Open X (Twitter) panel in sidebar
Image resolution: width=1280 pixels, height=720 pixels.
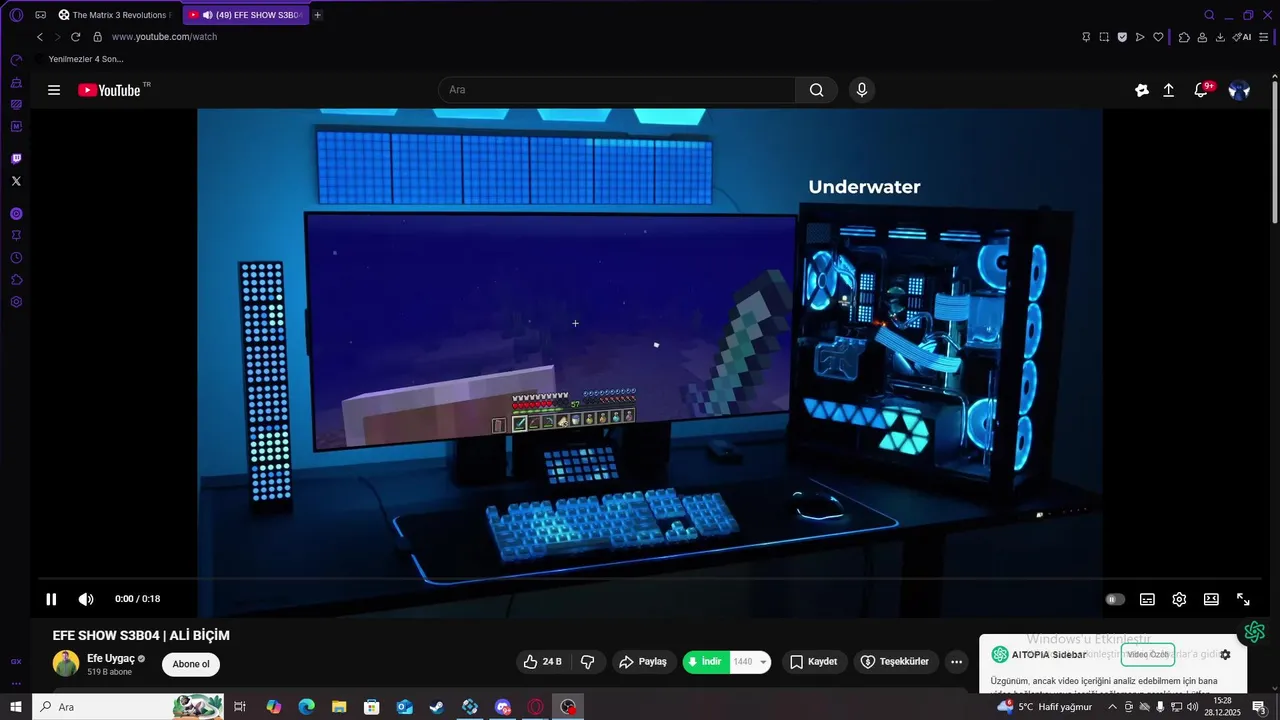[x=16, y=181]
